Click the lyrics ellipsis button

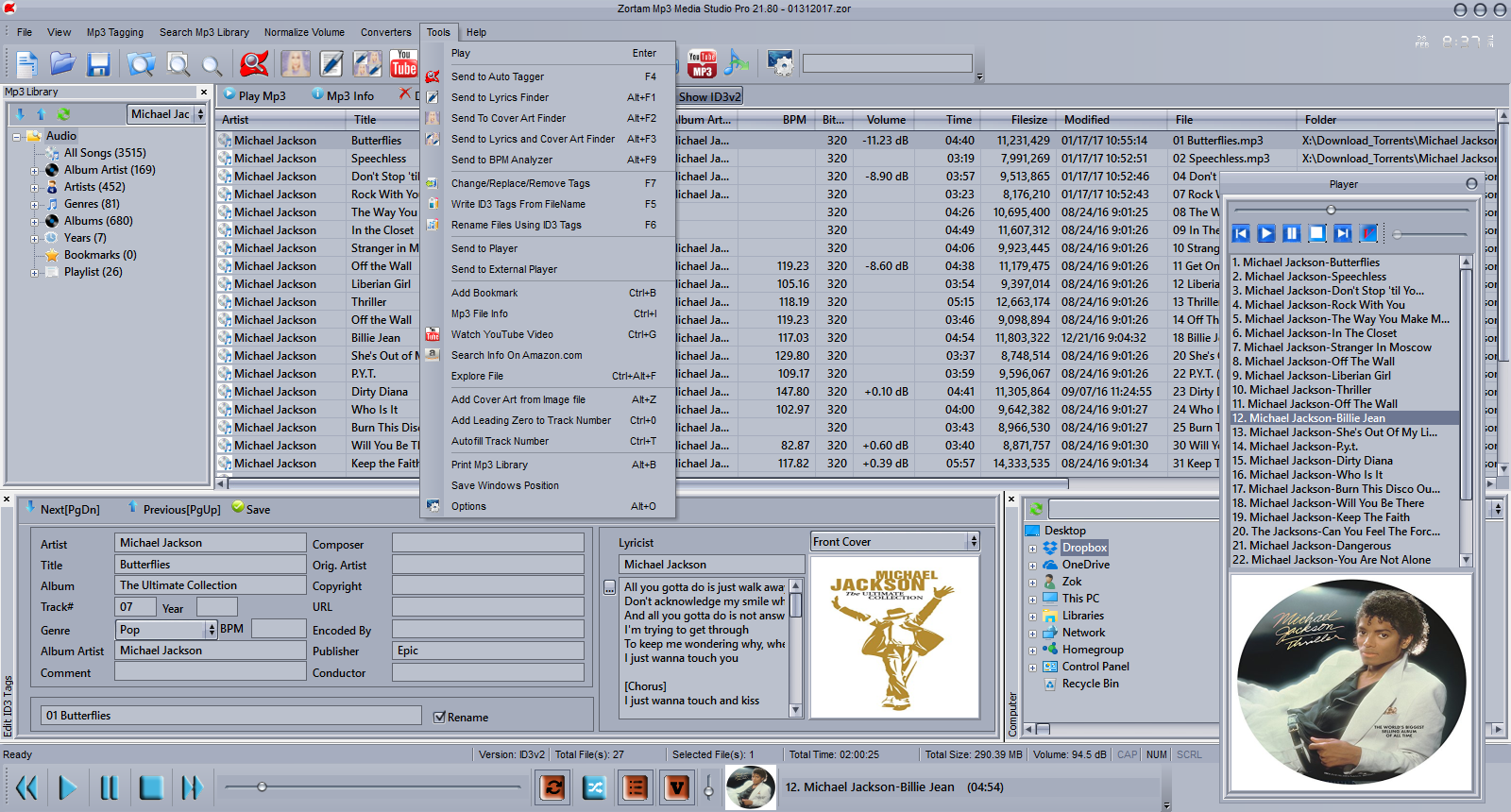pyautogui.click(x=609, y=587)
